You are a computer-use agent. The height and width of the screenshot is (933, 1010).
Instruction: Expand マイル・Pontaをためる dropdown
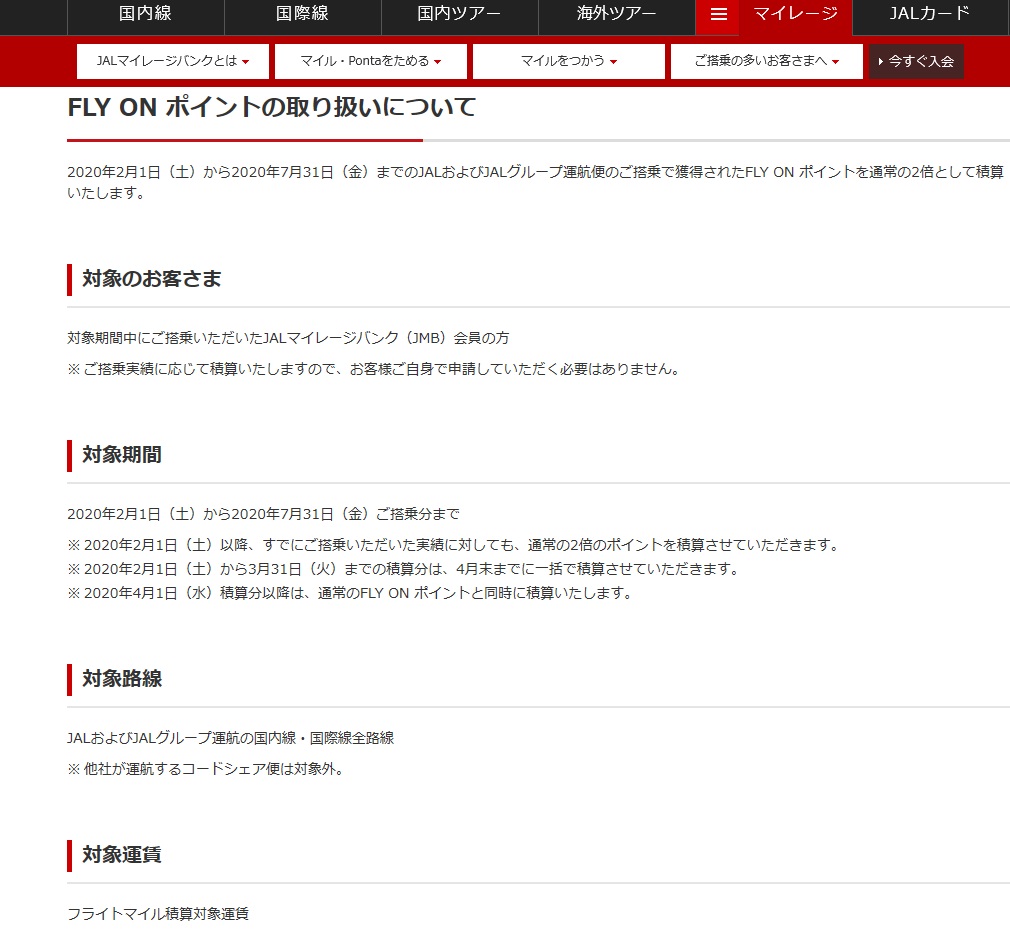371,61
